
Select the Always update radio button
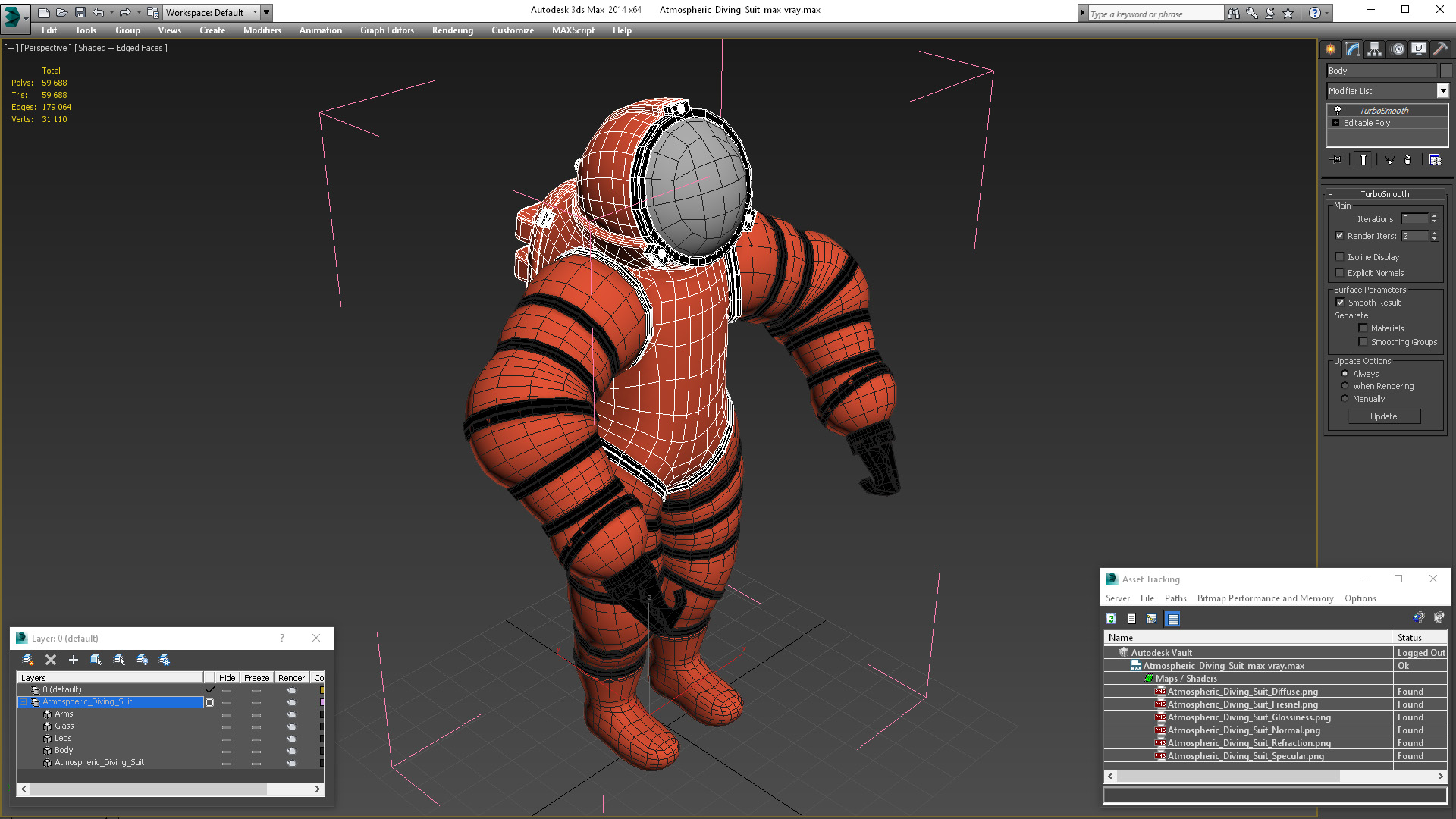(x=1345, y=374)
